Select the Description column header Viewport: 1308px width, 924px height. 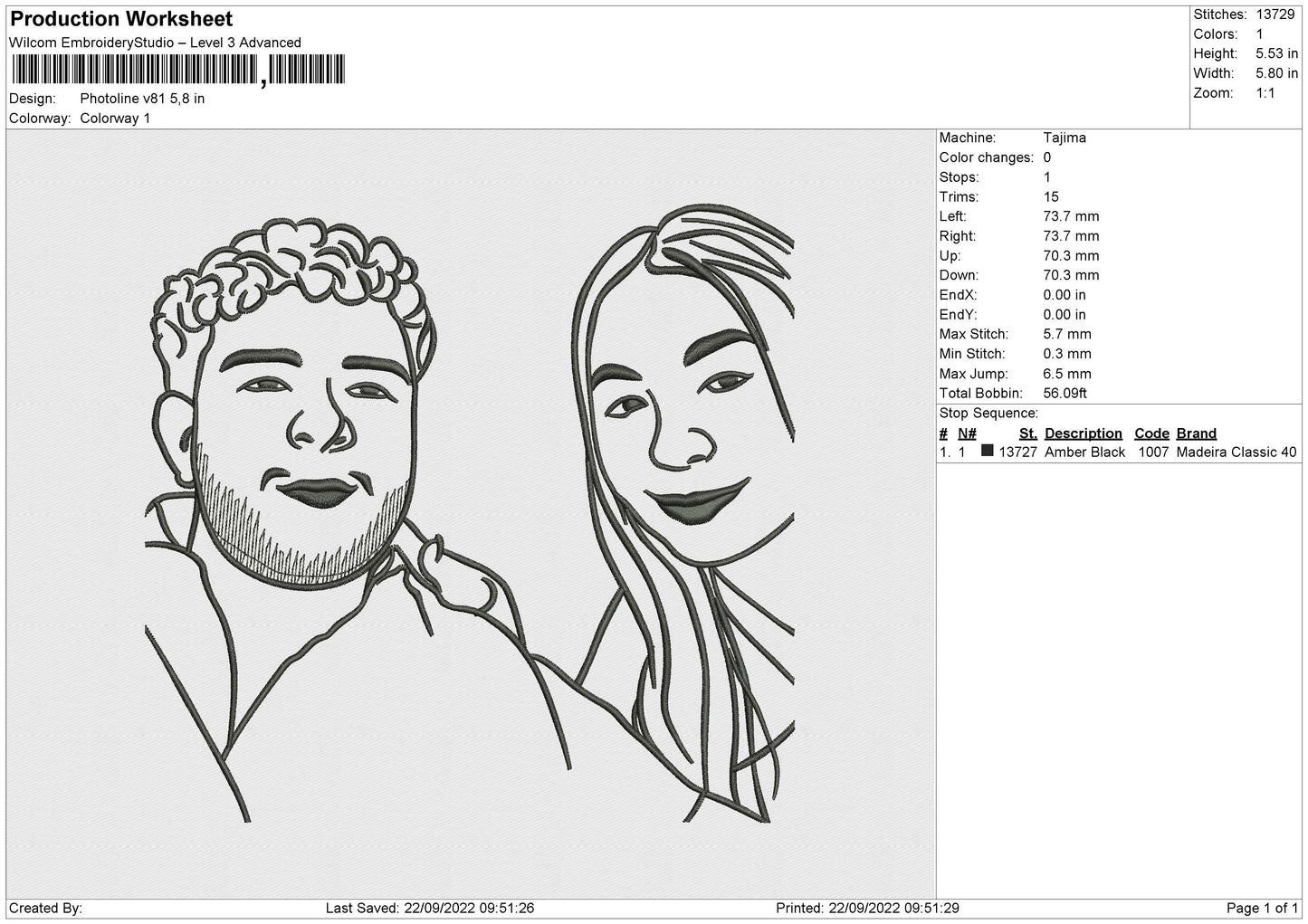pos(1083,433)
